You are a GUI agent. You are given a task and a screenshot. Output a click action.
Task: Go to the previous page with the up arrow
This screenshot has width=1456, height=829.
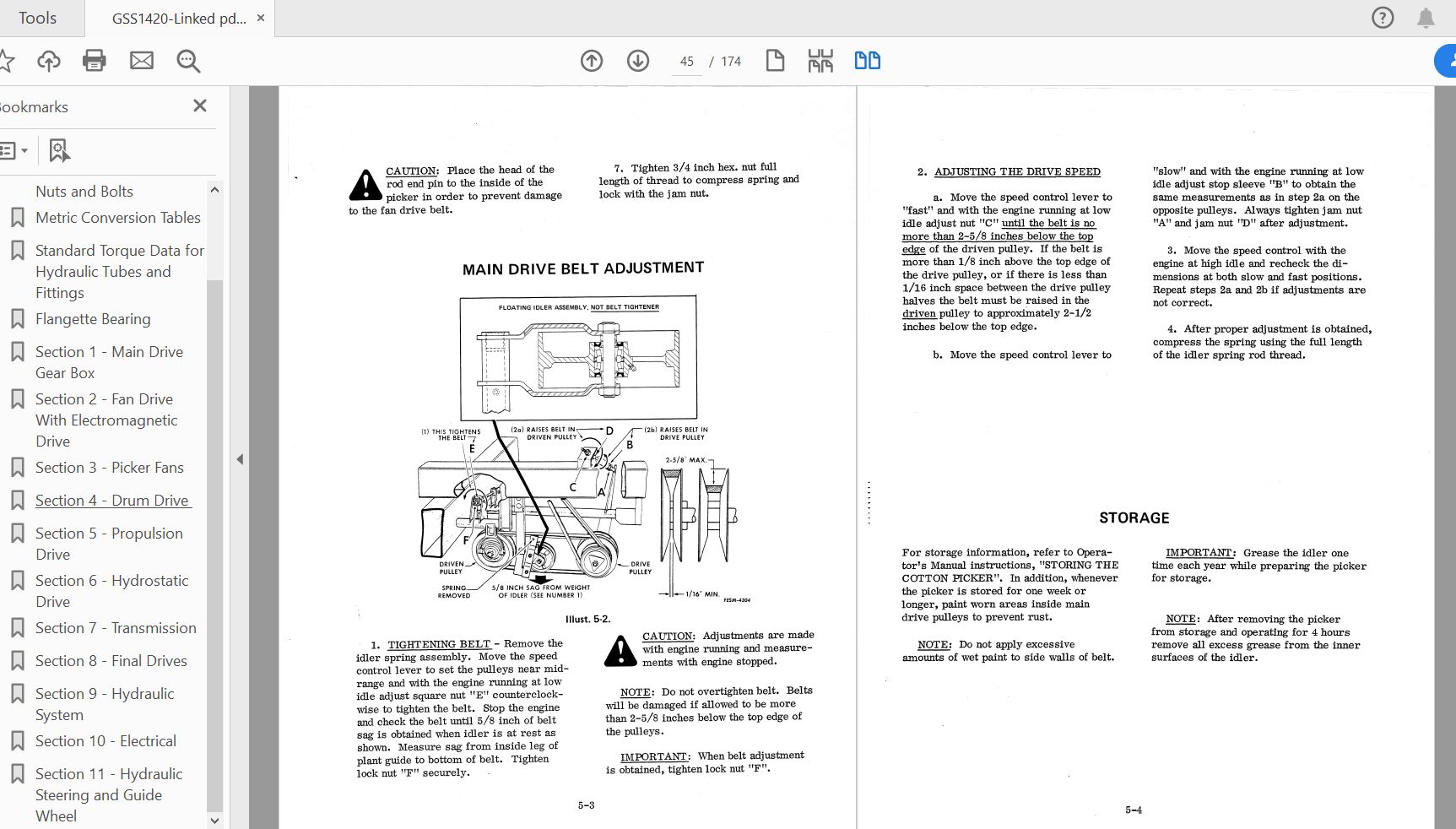[592, 61]
